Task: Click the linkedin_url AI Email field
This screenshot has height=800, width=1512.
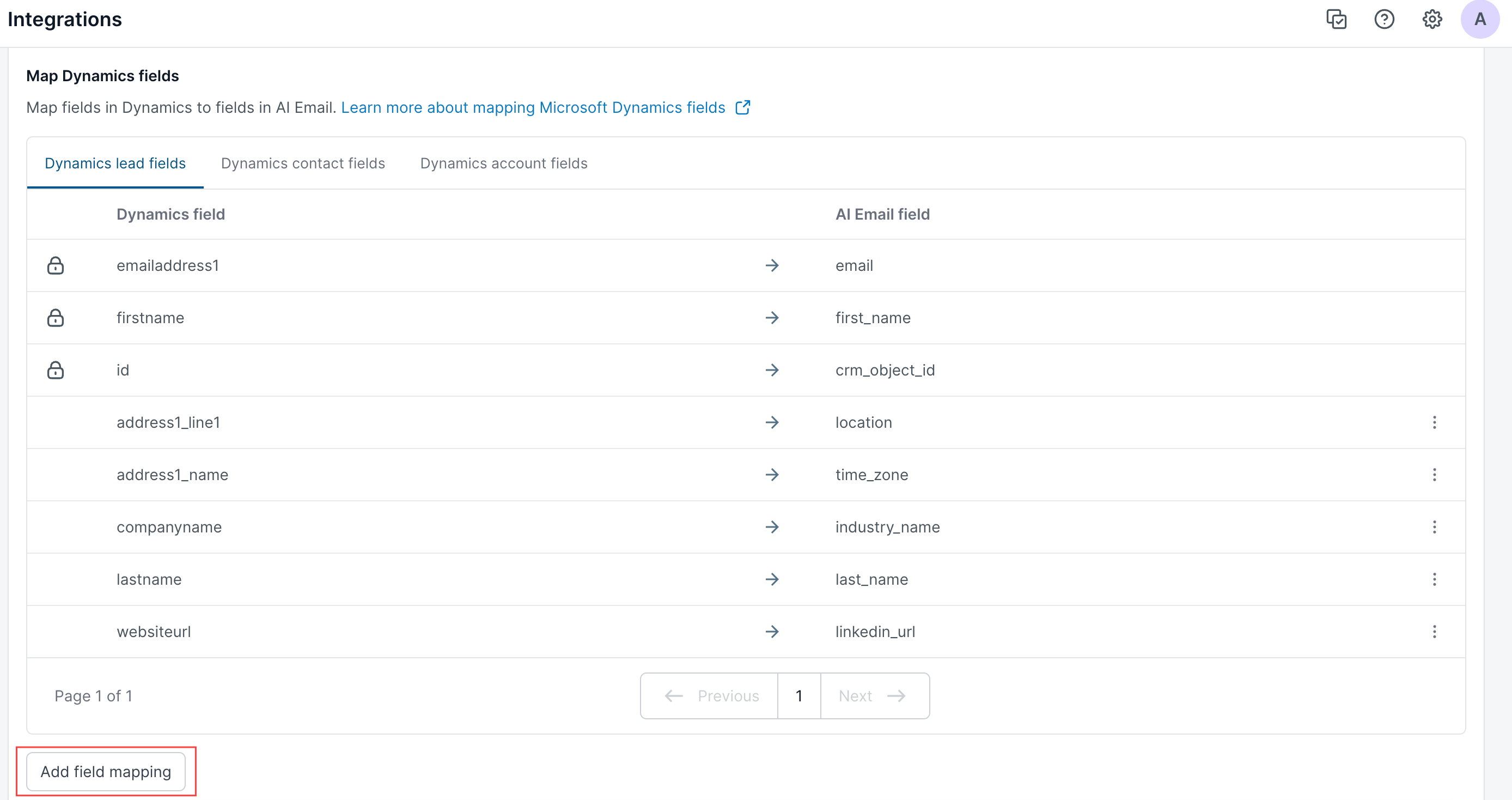Action: point(875,632)
